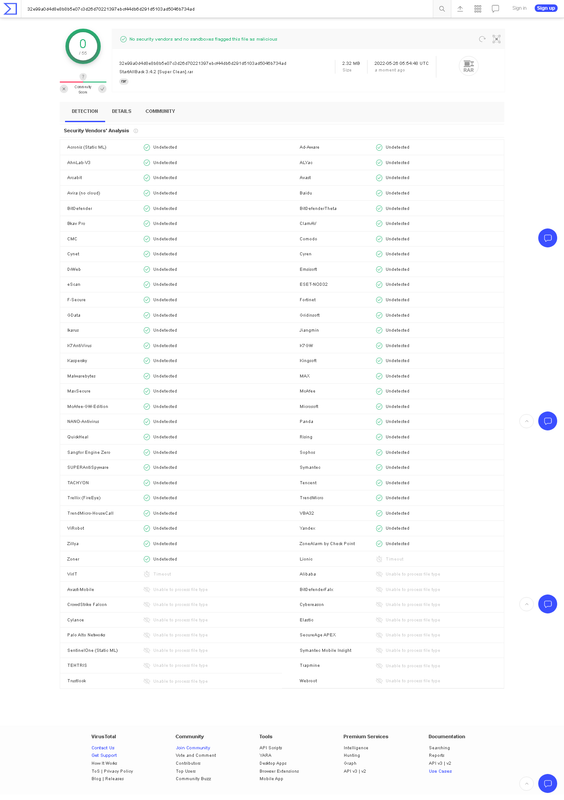The height and width of the screenshot is (800, 564).
Task: Click the green check icon in BitDefender row
Action: coord(146,208)
